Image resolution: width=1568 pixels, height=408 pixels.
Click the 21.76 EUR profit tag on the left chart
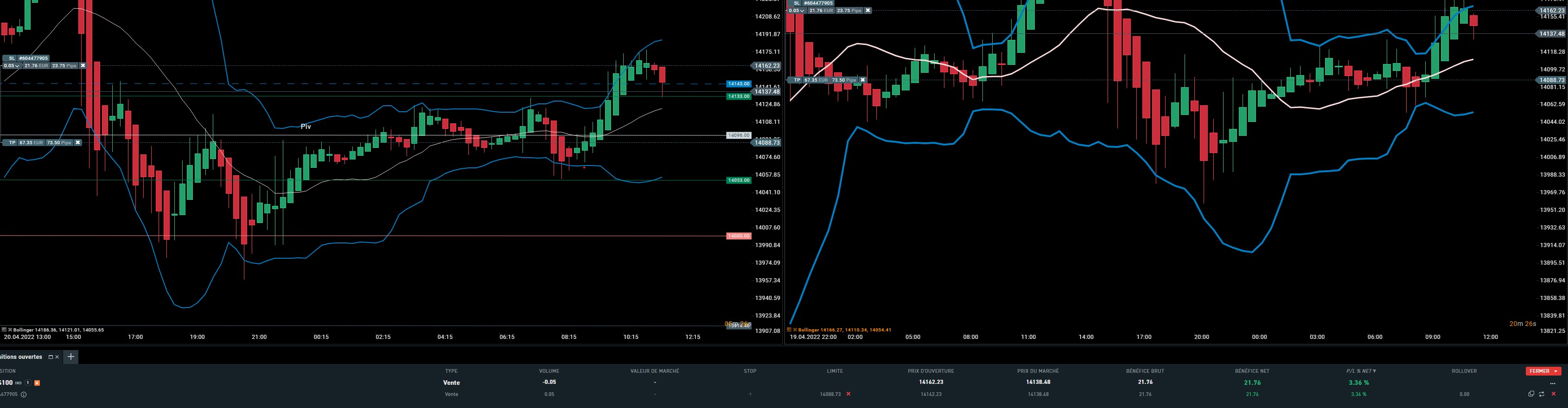coord(36,66)
